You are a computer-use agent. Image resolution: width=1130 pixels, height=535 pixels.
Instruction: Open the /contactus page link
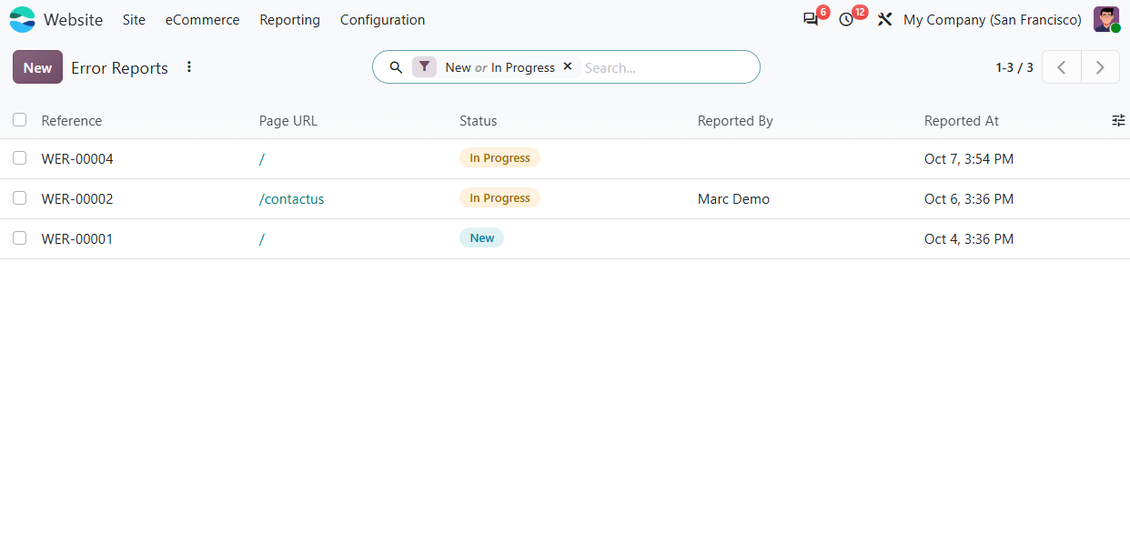click(x=292, y=199)
